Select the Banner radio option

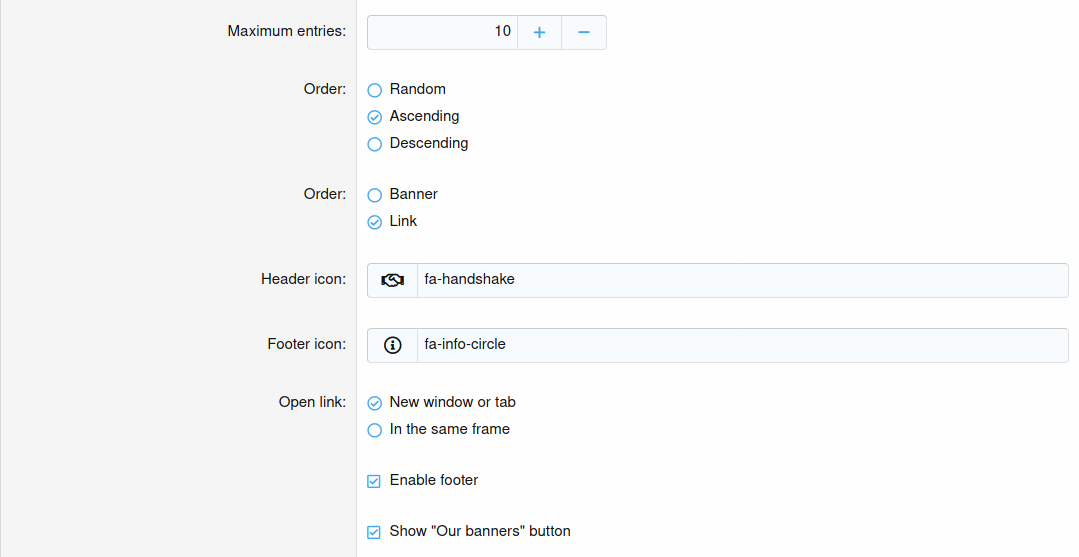click(x=375, y=195)
